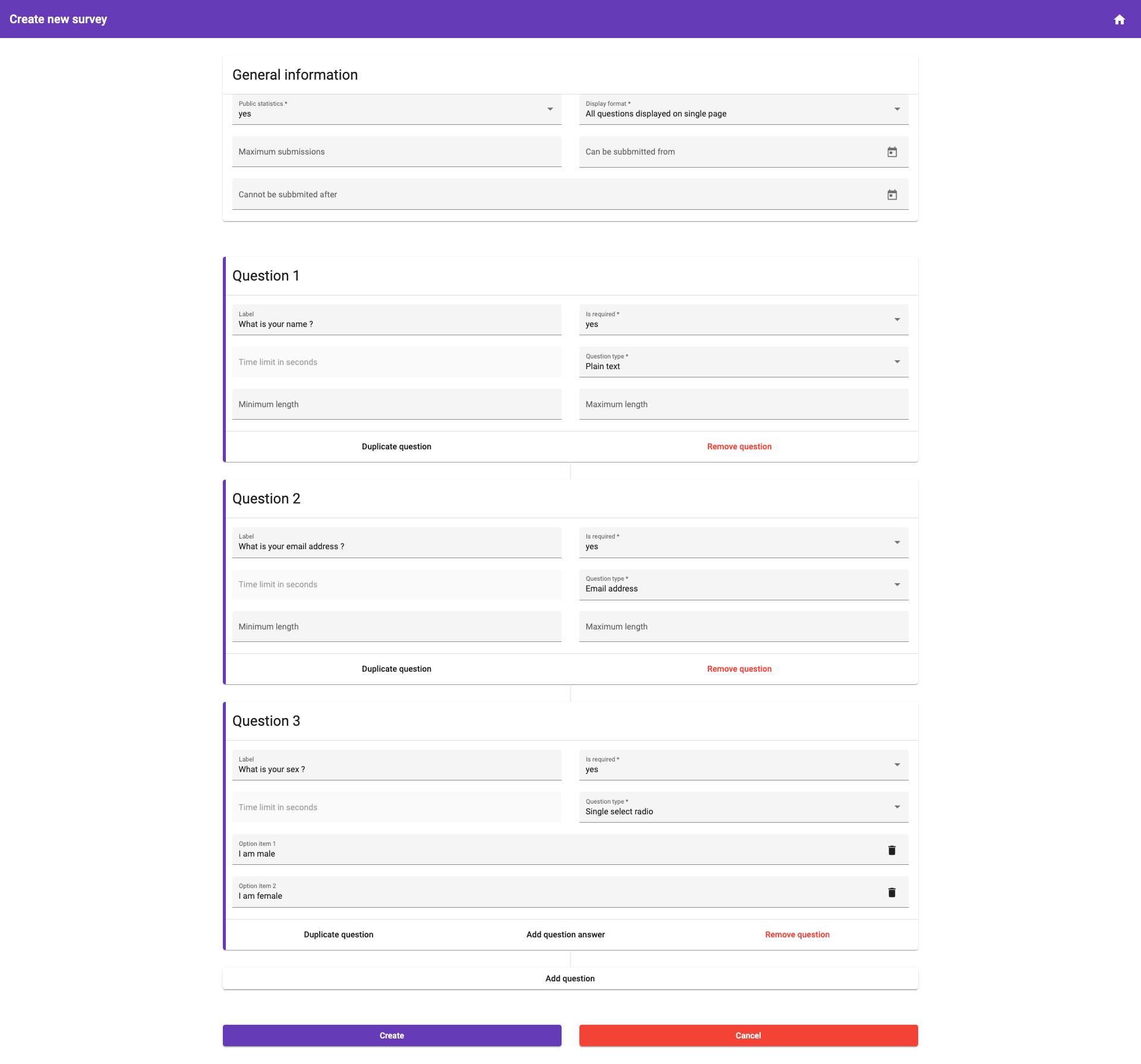Screen dimensions: 1141x1064
Task: Delete option item 2 'I am female'
Action: pos(891,892)
